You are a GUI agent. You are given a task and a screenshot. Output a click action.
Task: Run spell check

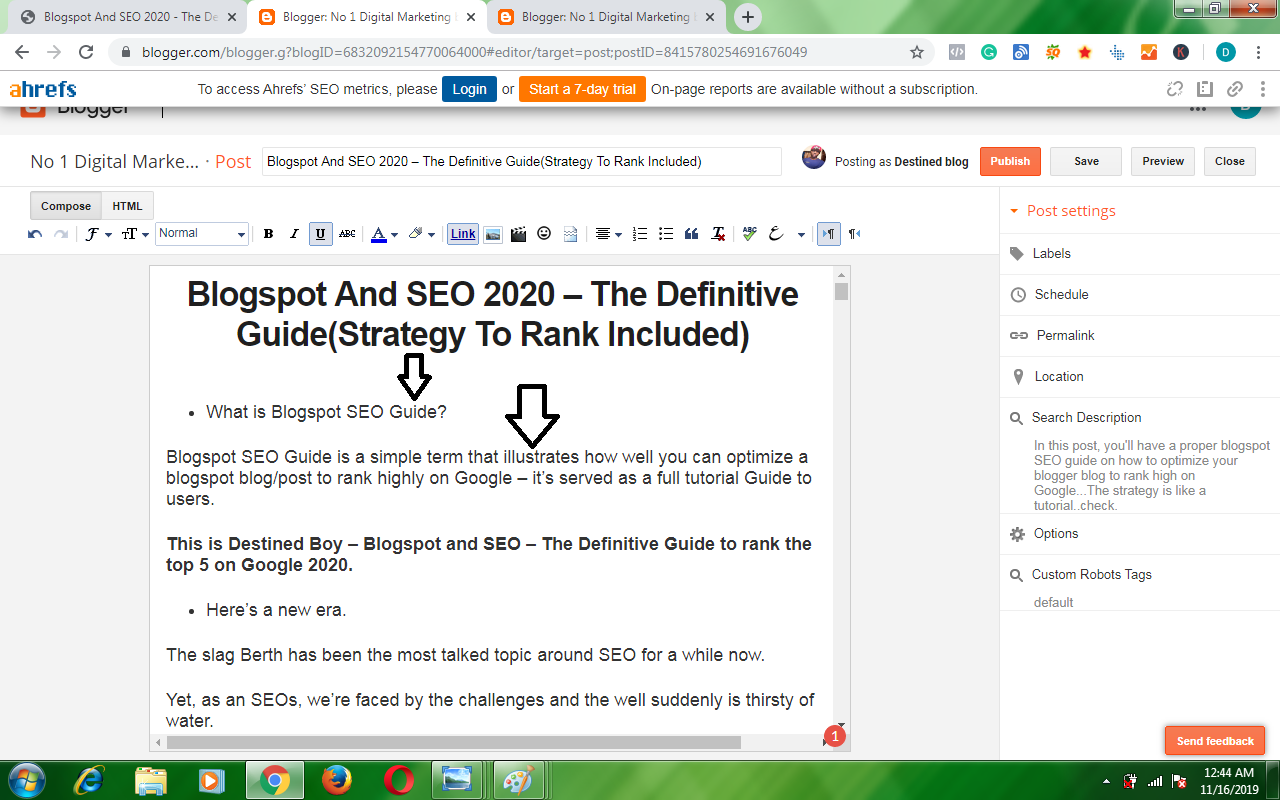point(749,234)
